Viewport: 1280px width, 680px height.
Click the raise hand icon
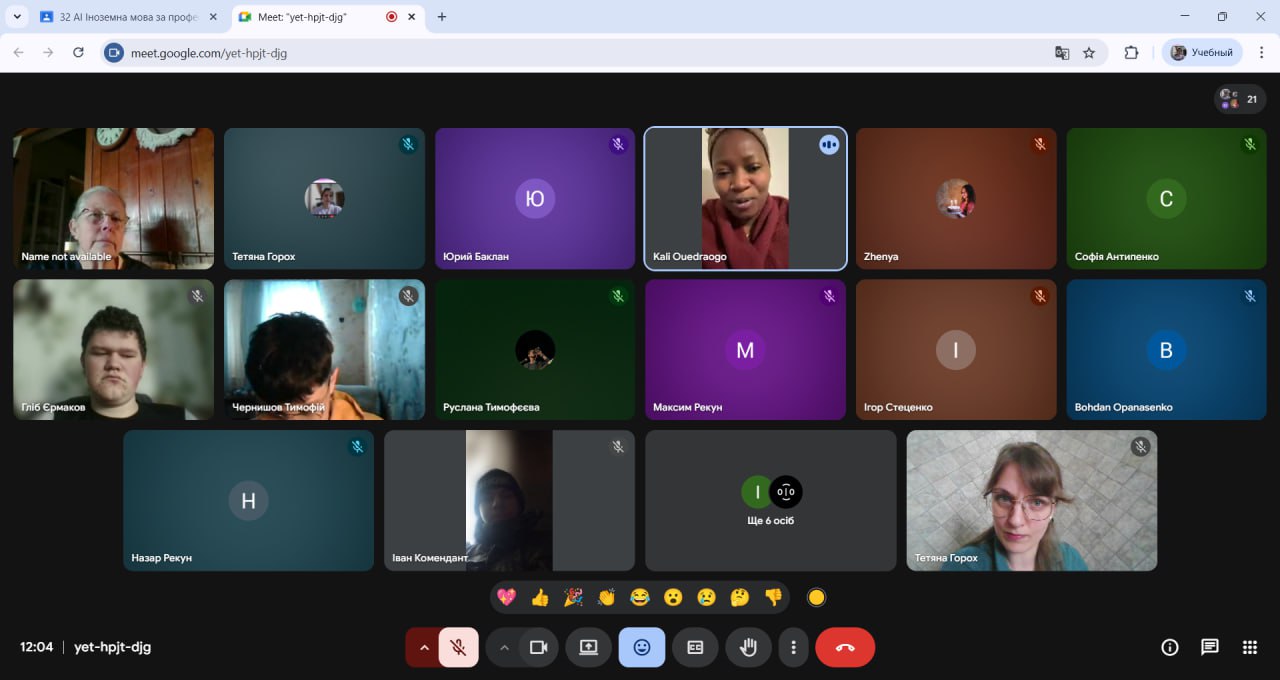tap(748, 647)
